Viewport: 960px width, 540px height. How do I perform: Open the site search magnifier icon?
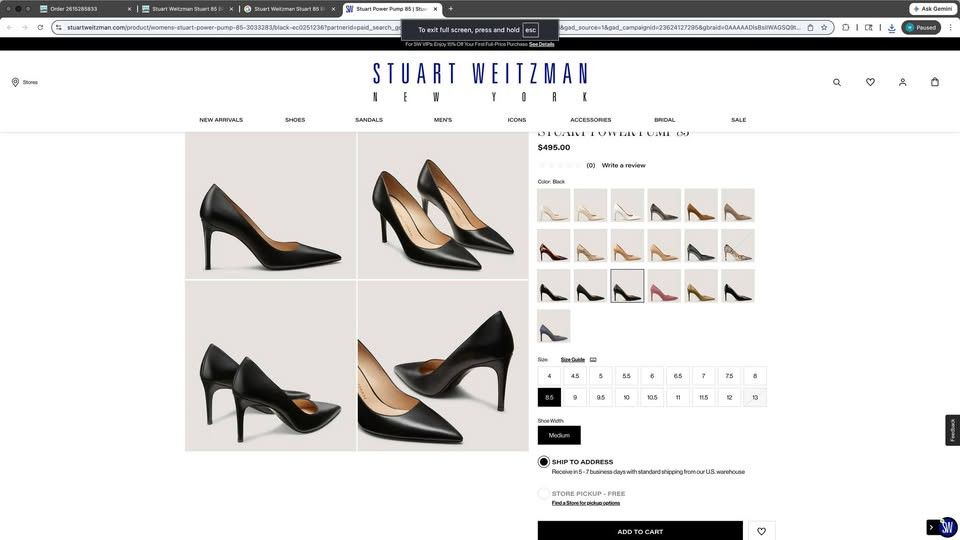(x=836, y=82)
